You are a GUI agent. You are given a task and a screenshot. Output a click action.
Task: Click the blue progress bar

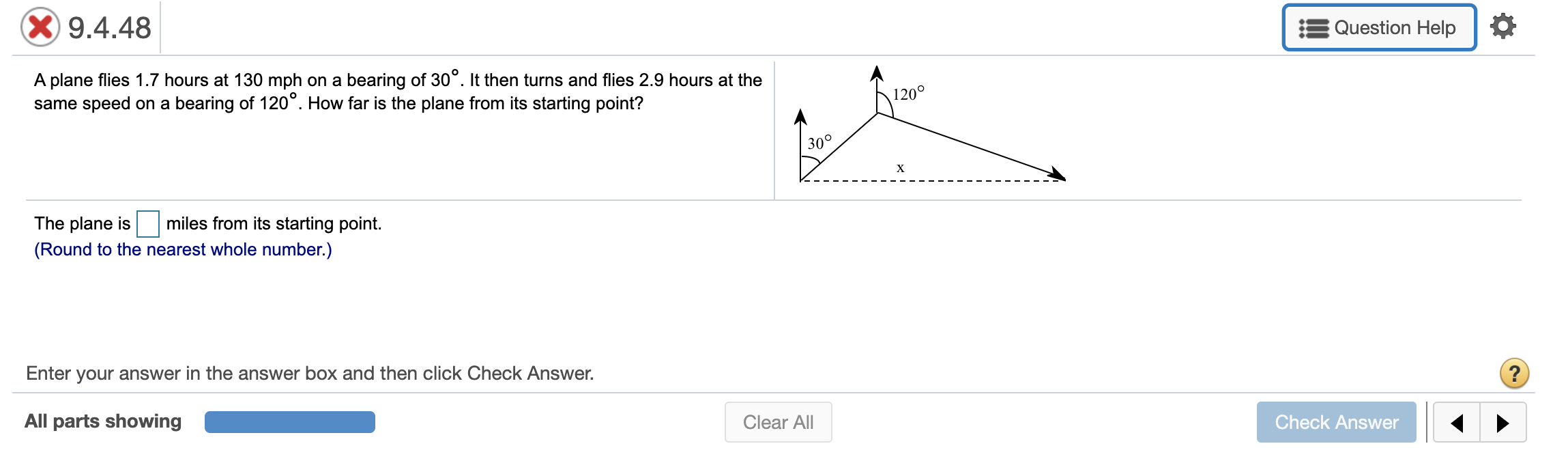point(289,422)
